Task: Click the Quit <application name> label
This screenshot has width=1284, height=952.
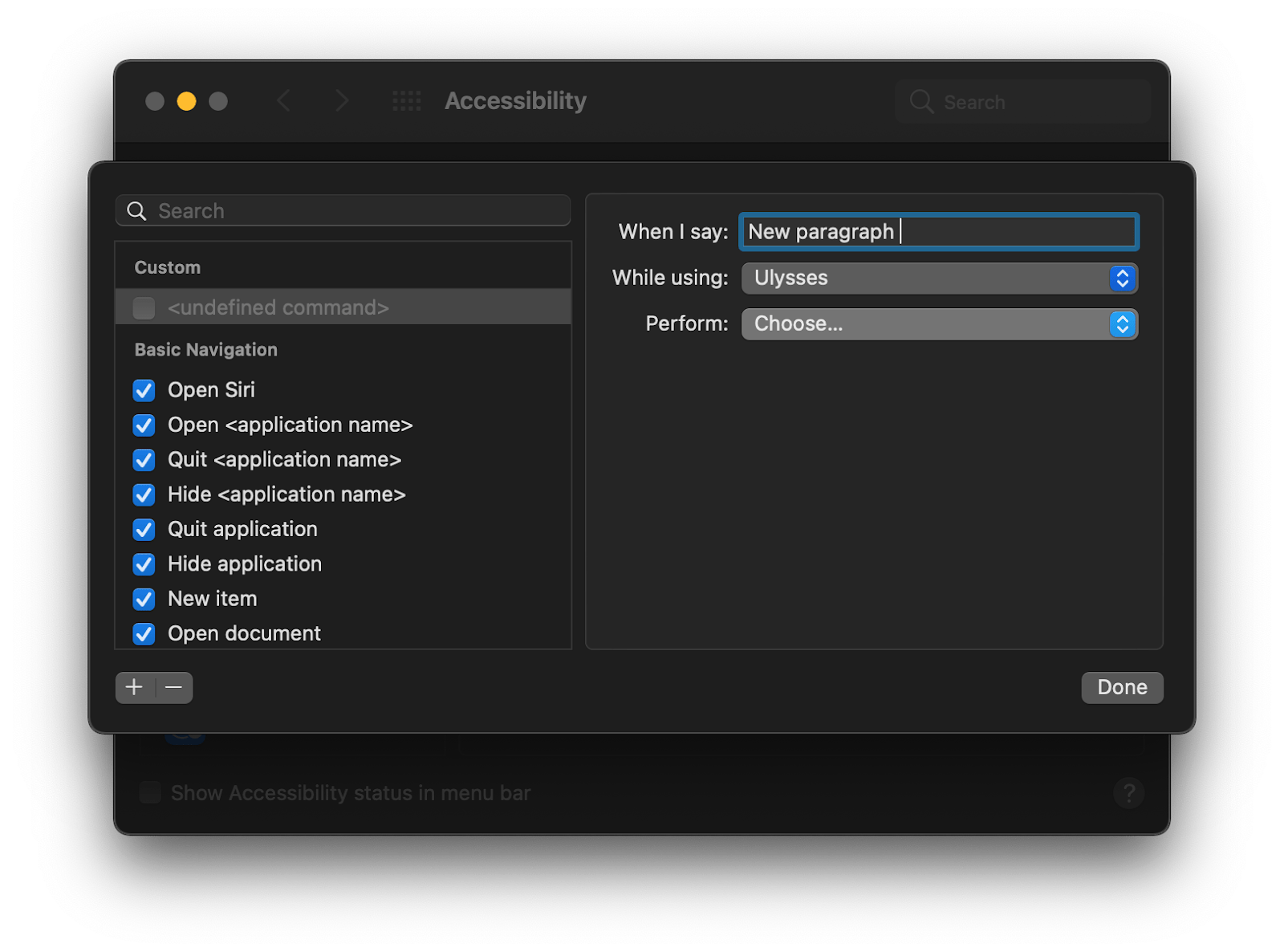Action: [x=284, y=460]
